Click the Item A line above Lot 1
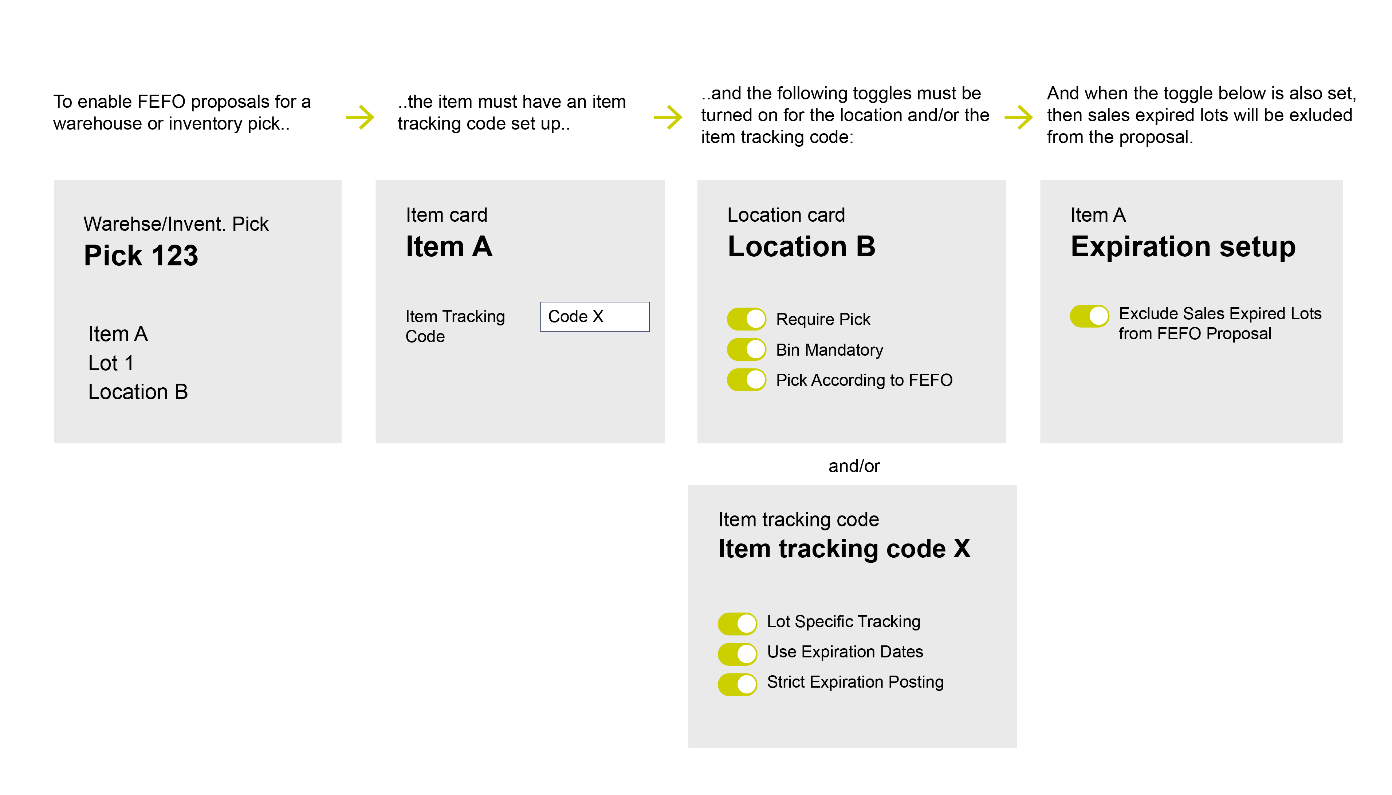The image size is (1392, 795). [118, 334]
